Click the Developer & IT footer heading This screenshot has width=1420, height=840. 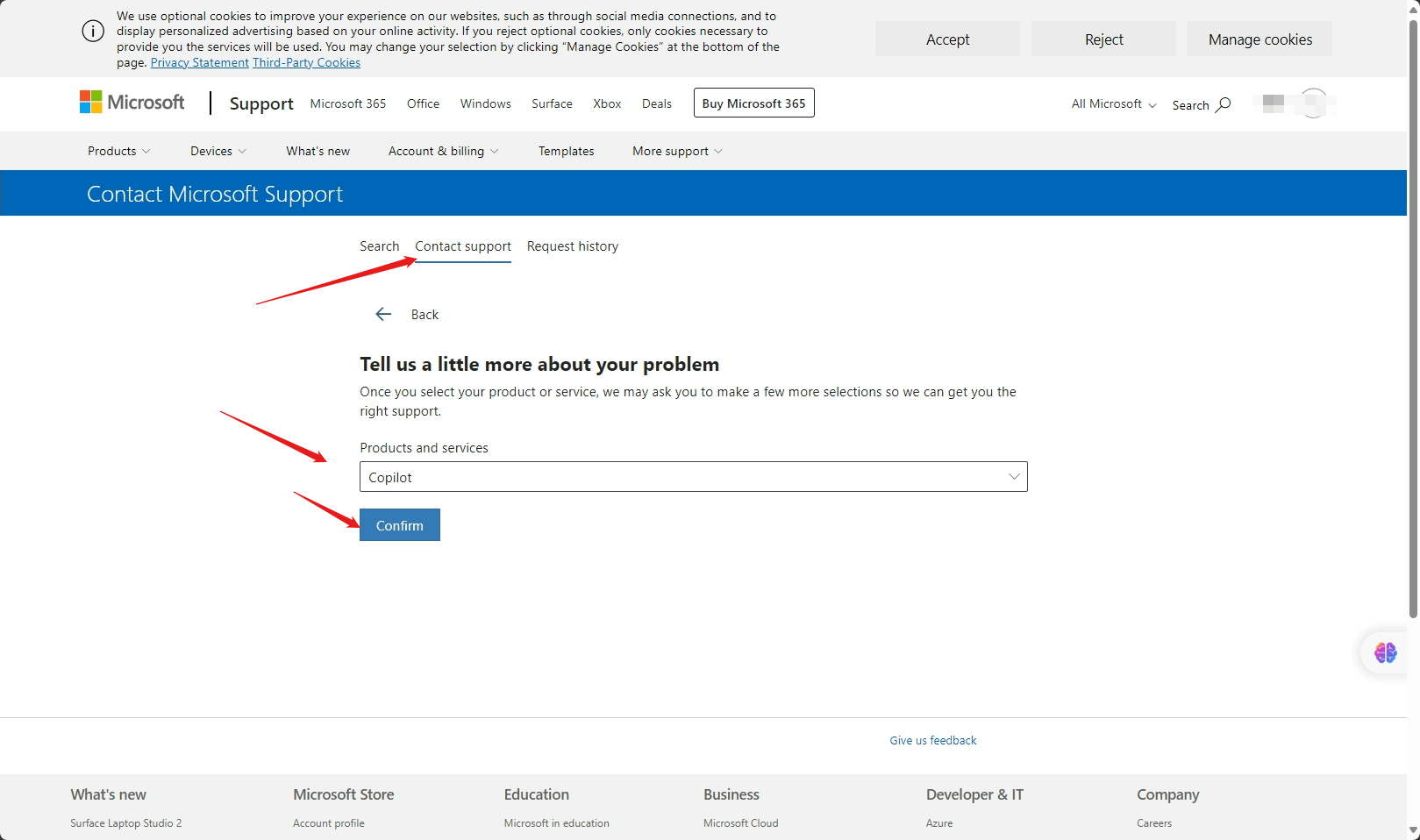[x=974, y=794]
